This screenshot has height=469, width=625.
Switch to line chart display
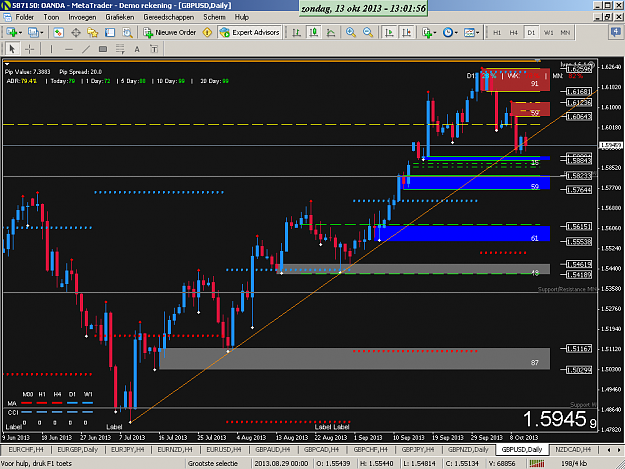click(x=331, y=32)
